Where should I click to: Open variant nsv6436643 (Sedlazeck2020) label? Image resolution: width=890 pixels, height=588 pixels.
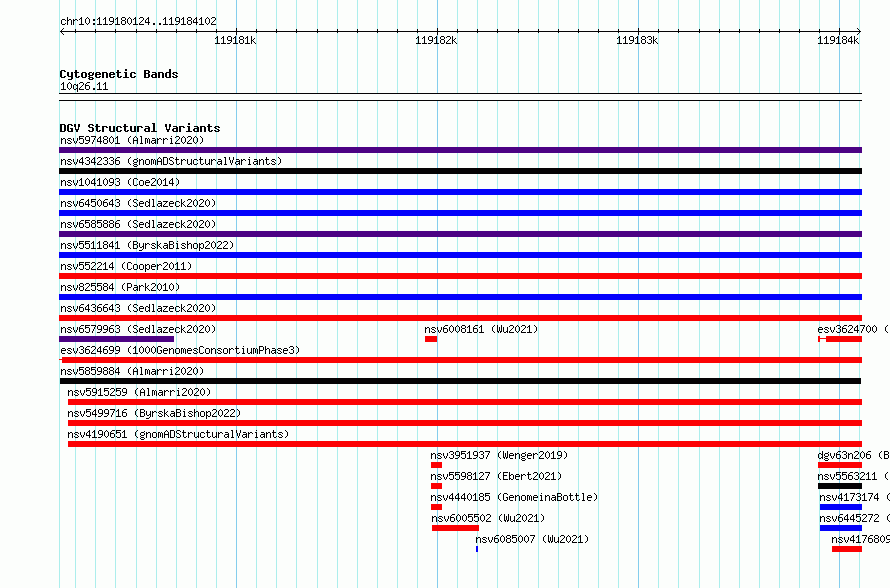[138, 308]
